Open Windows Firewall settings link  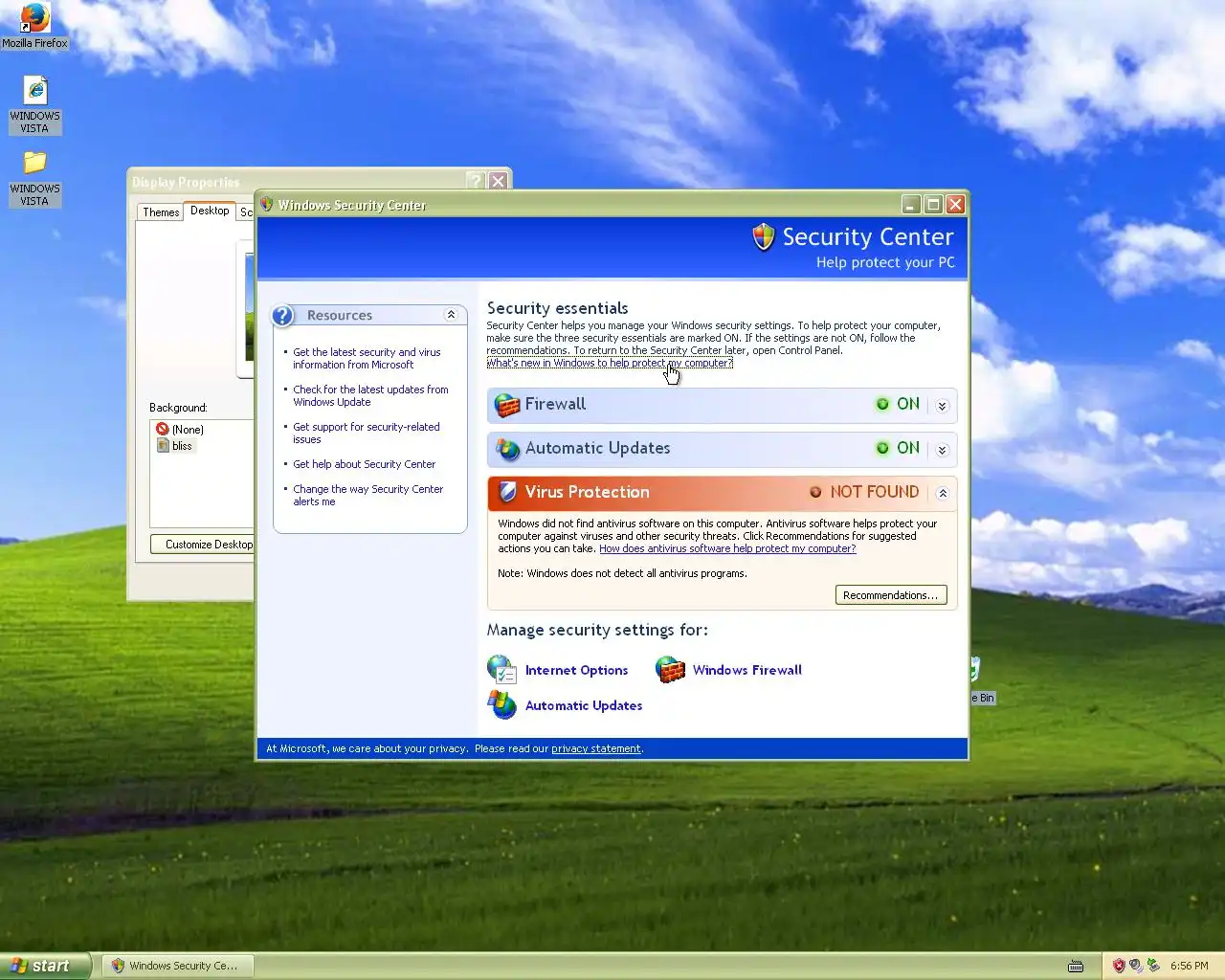coord(747,670)
